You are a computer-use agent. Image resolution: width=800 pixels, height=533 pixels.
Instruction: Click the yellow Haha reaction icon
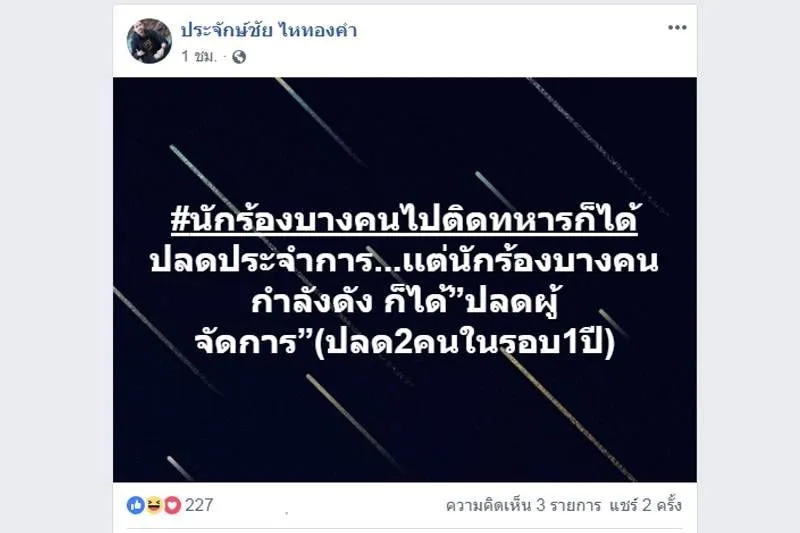(x=154, y=505)
